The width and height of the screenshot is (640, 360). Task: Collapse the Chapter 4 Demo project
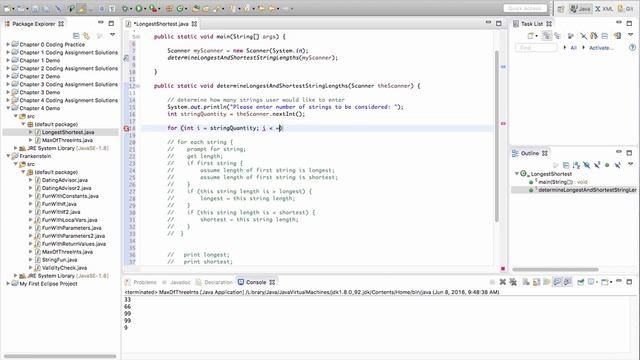pos(8,108)
